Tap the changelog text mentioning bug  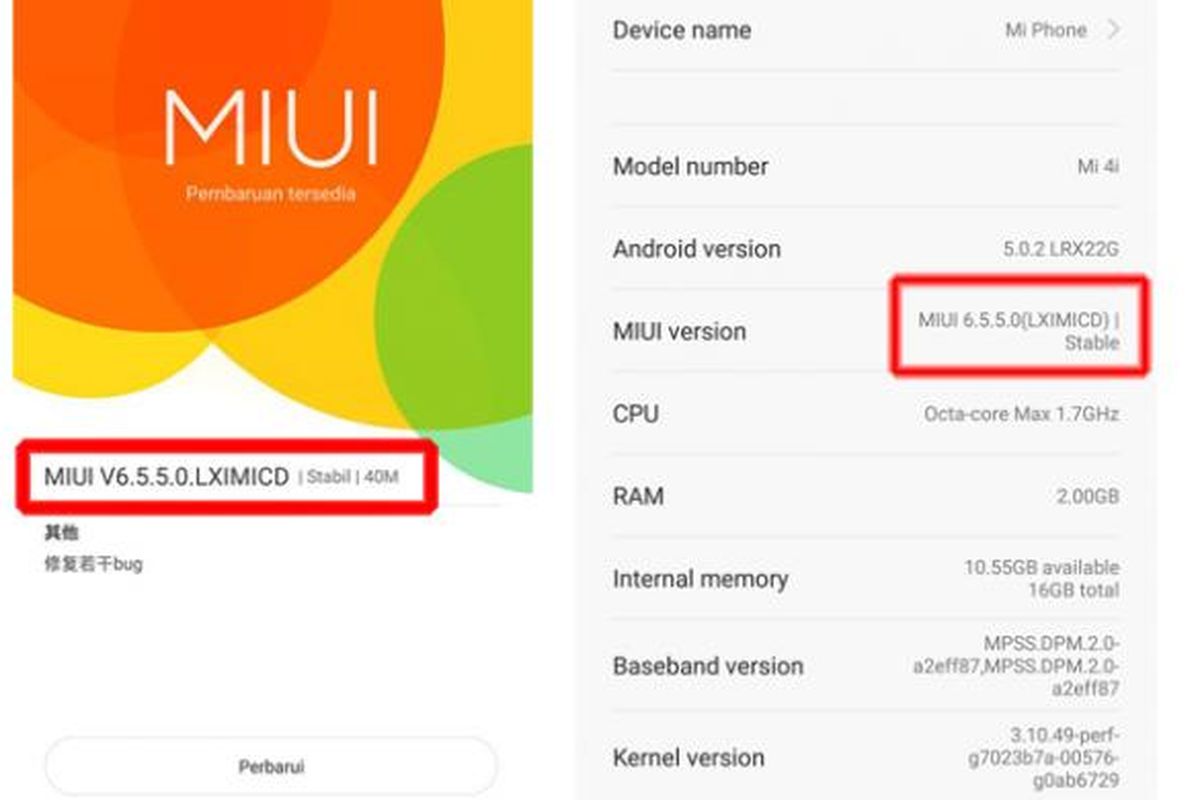click(93, 564)
